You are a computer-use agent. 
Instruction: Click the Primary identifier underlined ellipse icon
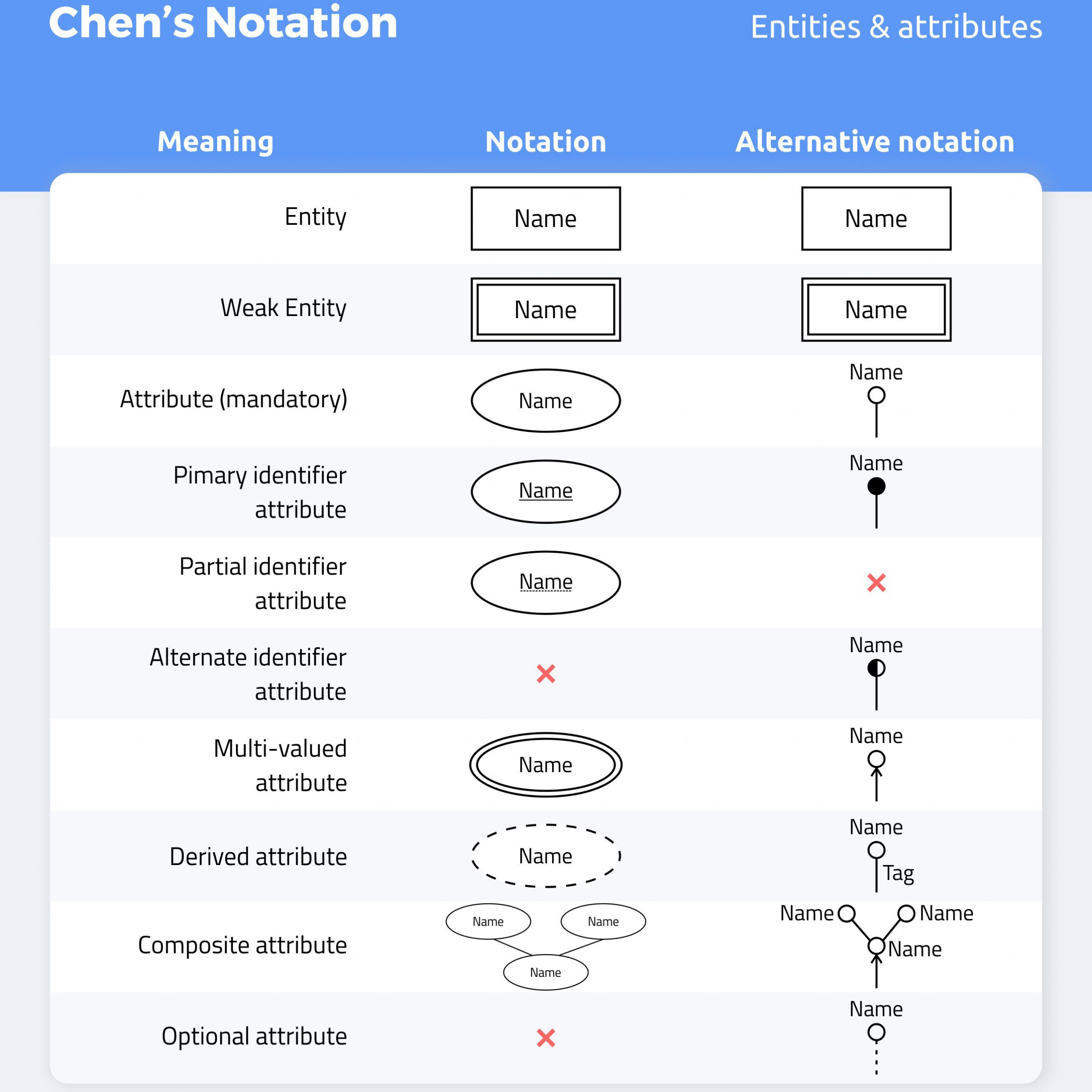(547, 484)
